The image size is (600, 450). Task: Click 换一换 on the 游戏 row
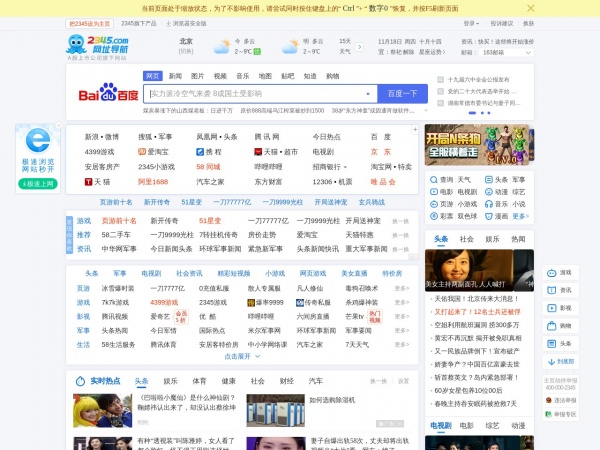tap(401, 221)
